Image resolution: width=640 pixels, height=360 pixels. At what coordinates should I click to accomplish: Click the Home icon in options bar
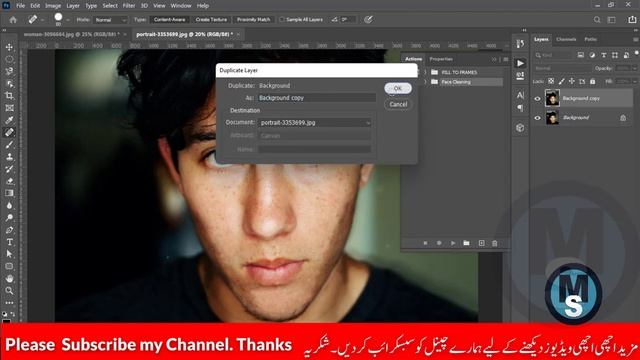[x=13, y=20]
